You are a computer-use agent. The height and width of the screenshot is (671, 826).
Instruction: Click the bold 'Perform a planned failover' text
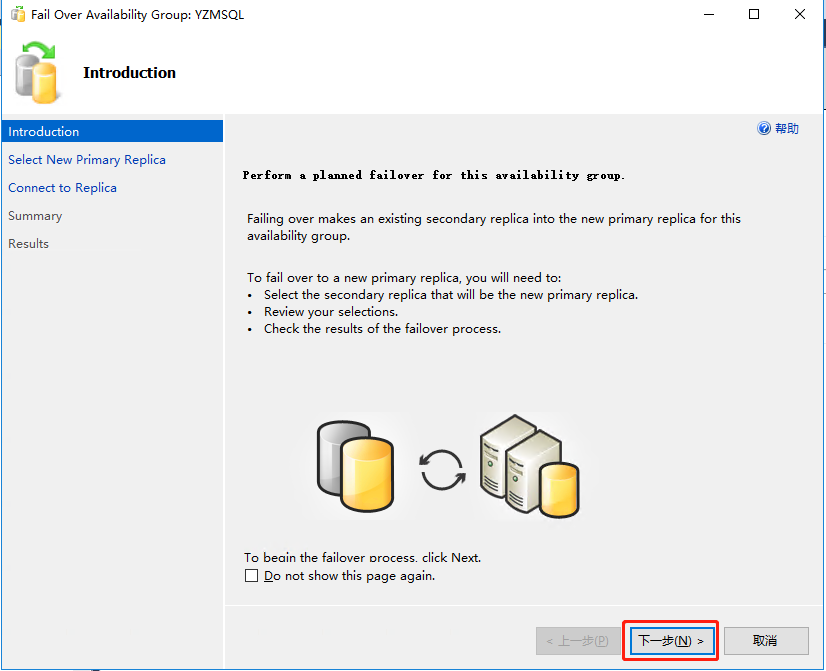click(x=433, y=175)
